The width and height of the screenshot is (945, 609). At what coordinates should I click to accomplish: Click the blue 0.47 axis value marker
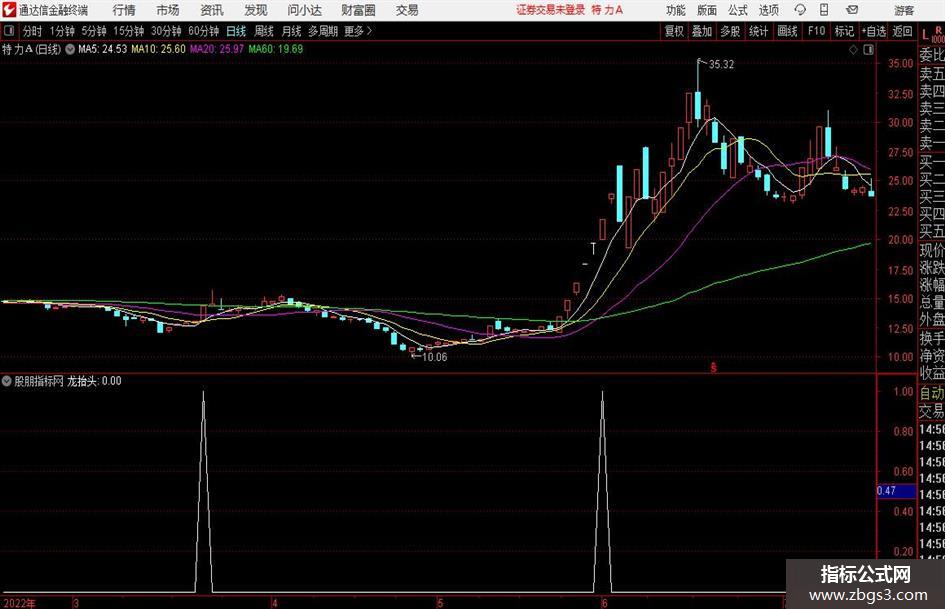[x=896, y=491]
